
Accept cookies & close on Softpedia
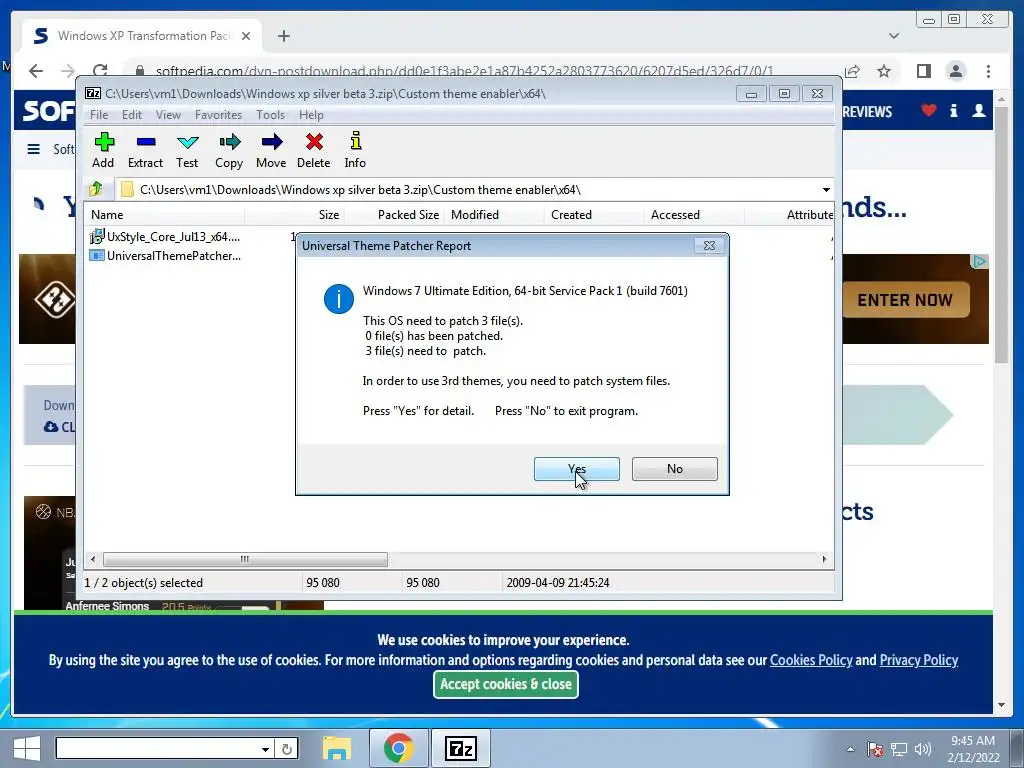[505, 684]
